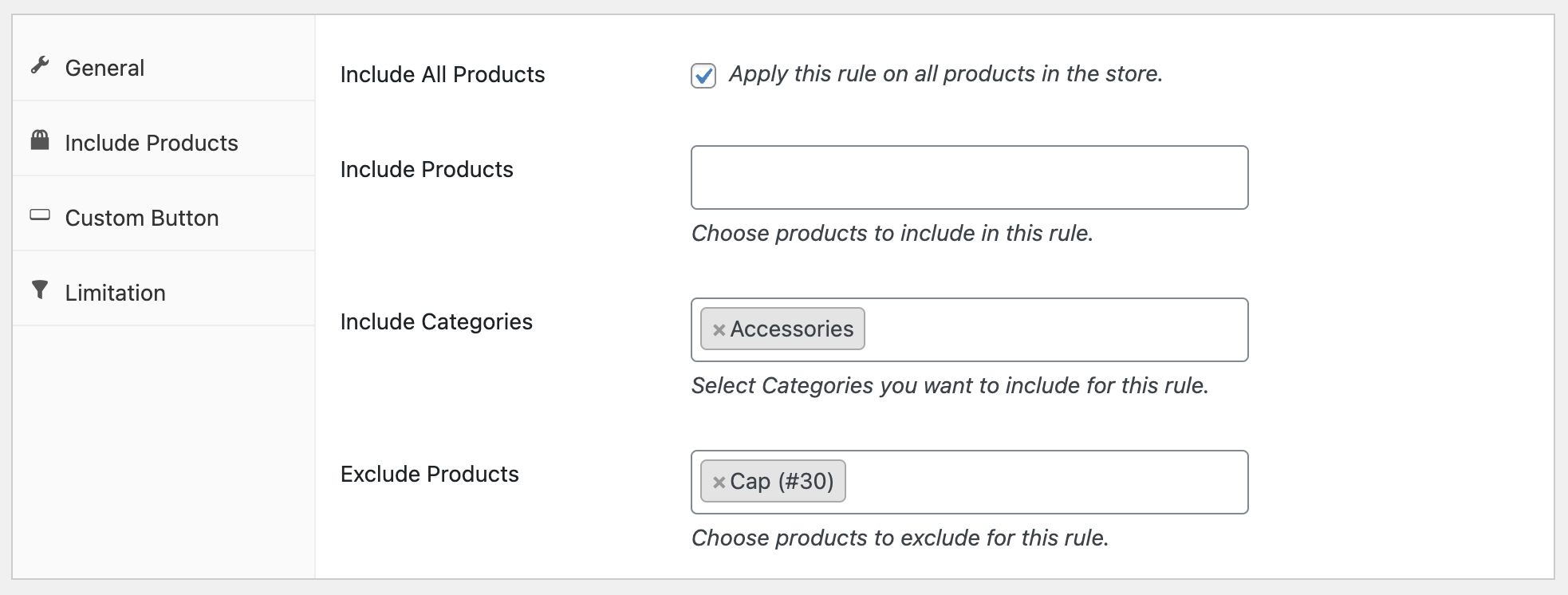Uncheck the Include All Products checkbox
This screenshot has height=595, width=1568.
point(703,76)
